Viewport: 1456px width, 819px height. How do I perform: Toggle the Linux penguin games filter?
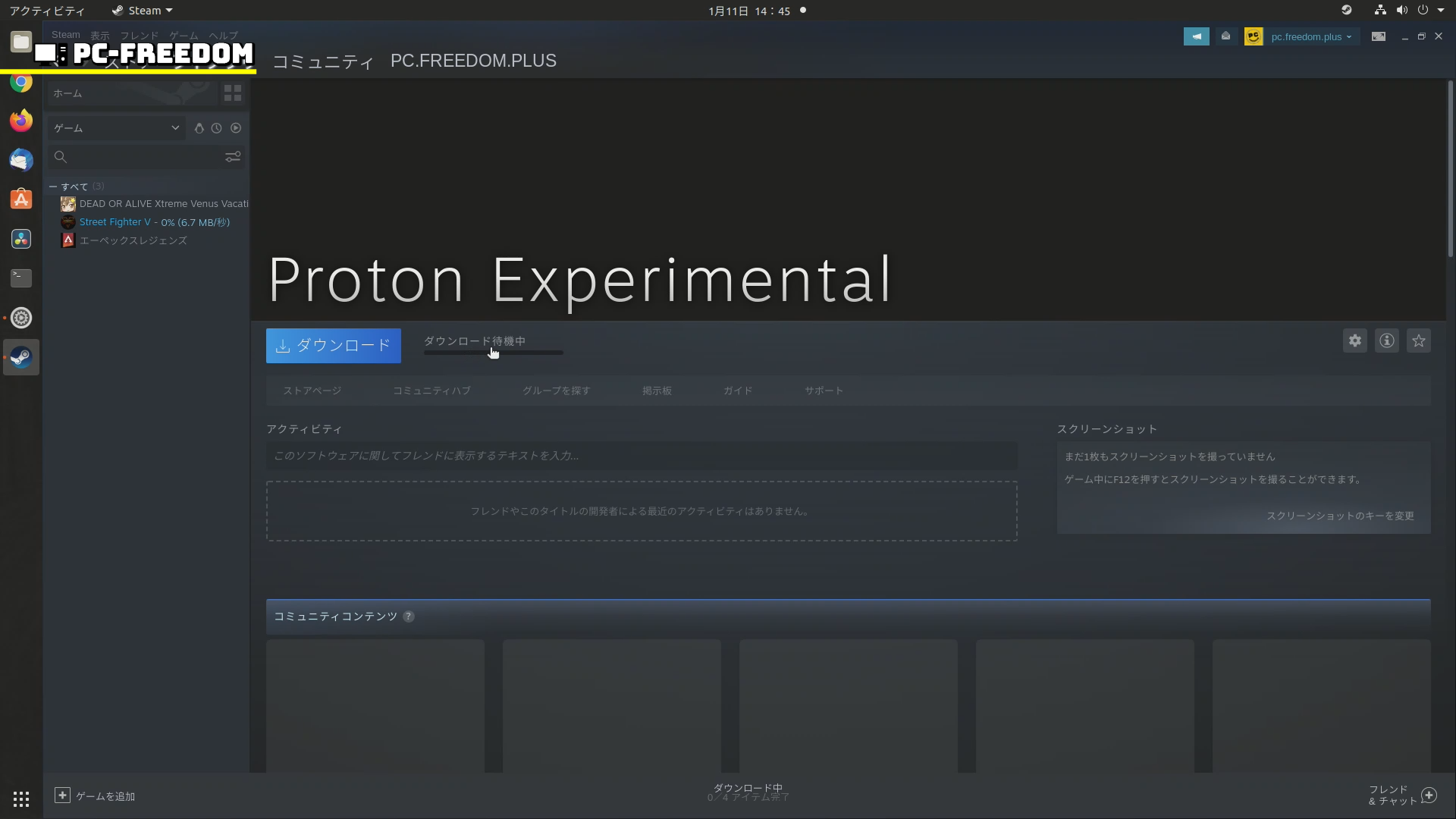[199, 128]
